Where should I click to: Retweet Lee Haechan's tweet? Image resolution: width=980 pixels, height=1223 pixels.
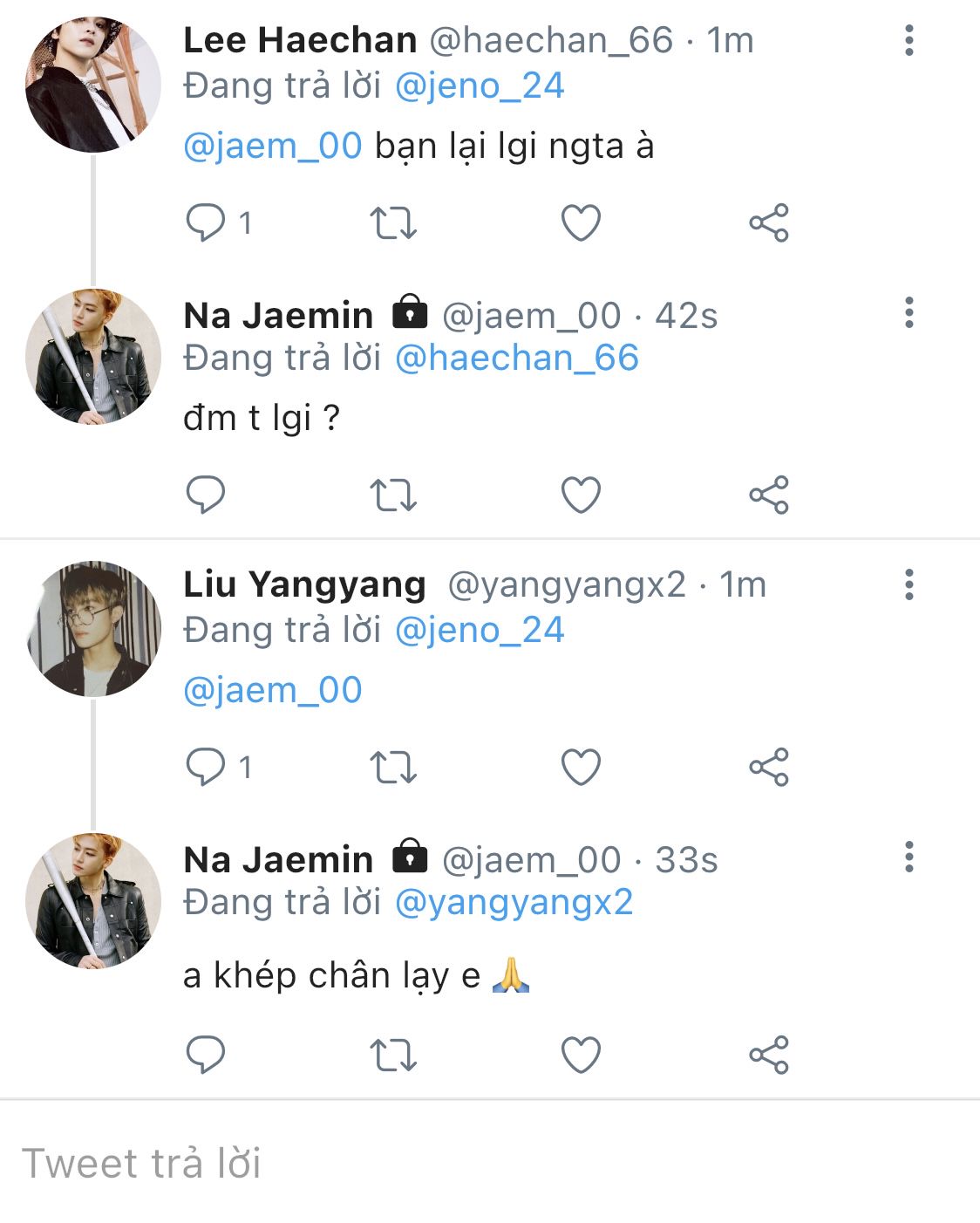click(393, 222)
